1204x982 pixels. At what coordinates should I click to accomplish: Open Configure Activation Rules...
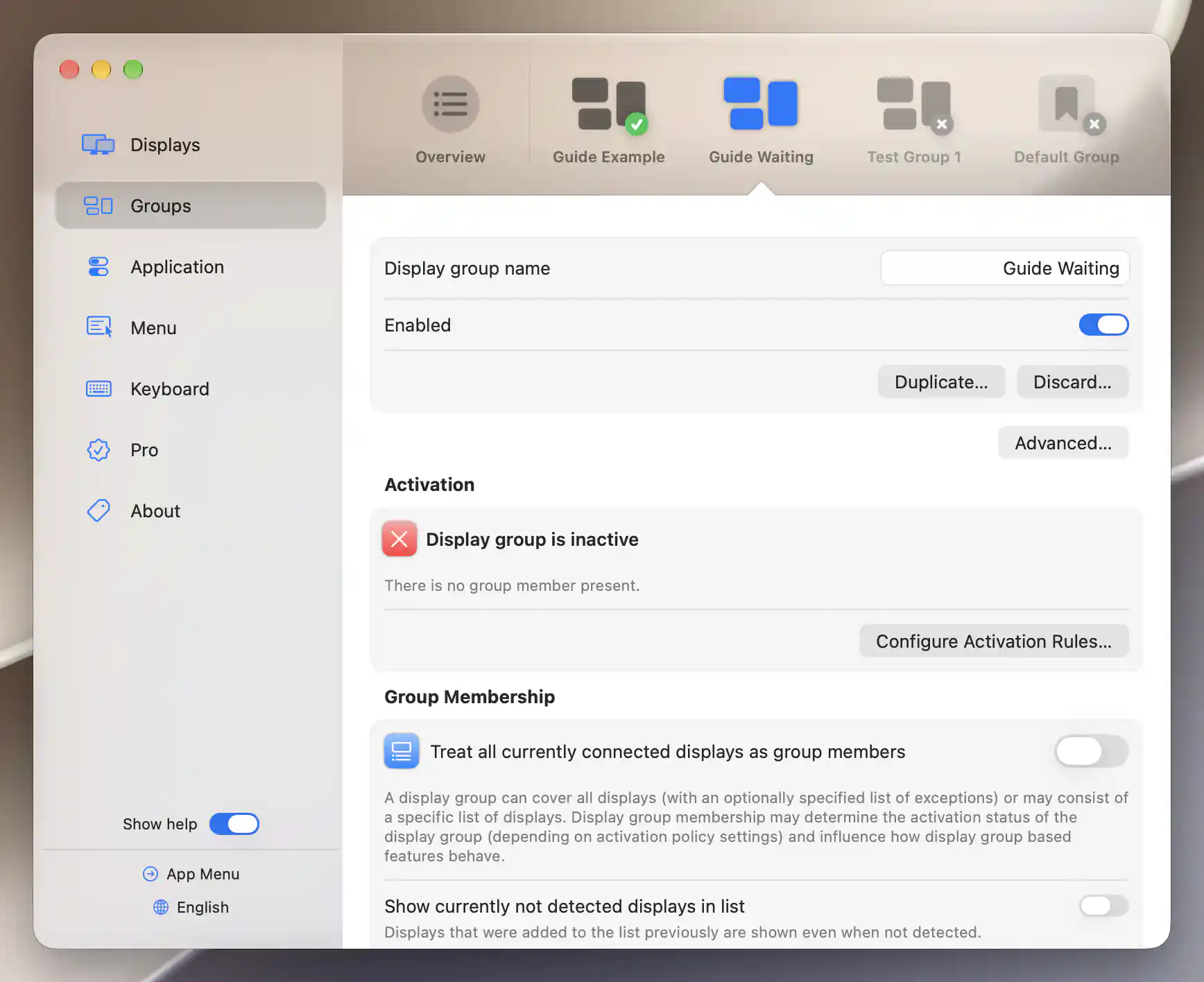click(994, 641)
